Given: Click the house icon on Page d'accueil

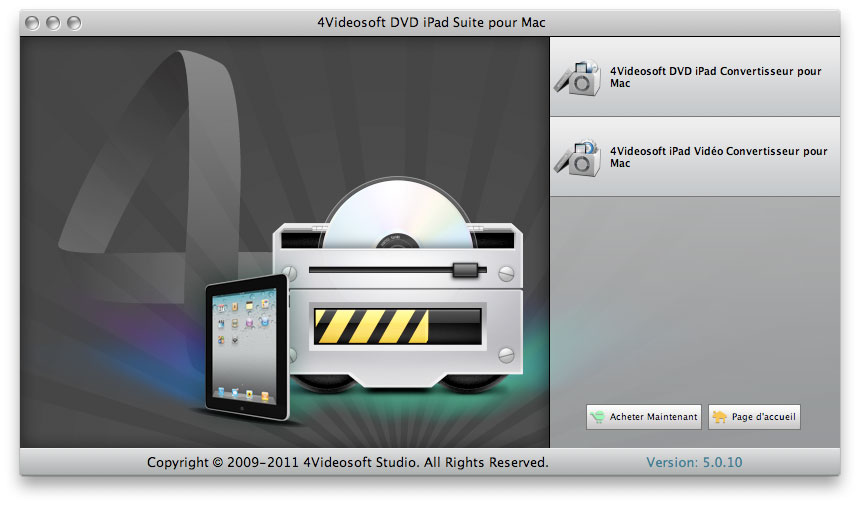Looking at the screenshot, I should (x=720, y=417).
